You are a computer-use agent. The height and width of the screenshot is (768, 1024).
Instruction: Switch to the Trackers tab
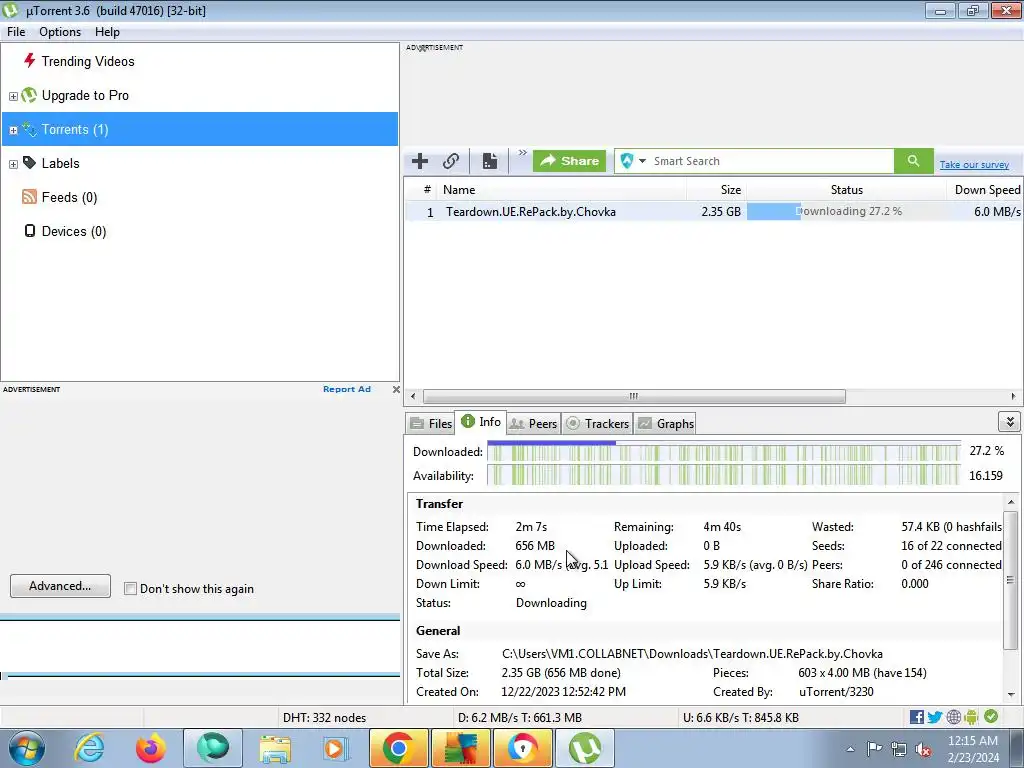coord(597,423)
